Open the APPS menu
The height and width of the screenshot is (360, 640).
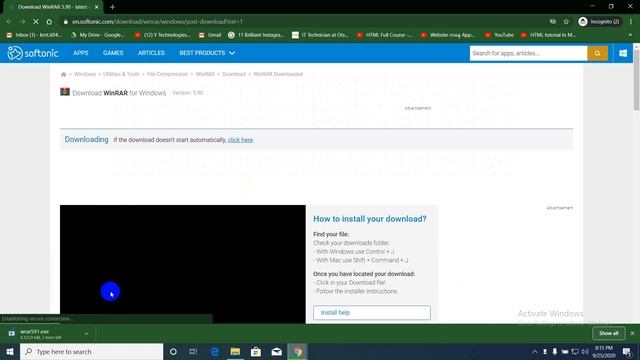point(80,53)
